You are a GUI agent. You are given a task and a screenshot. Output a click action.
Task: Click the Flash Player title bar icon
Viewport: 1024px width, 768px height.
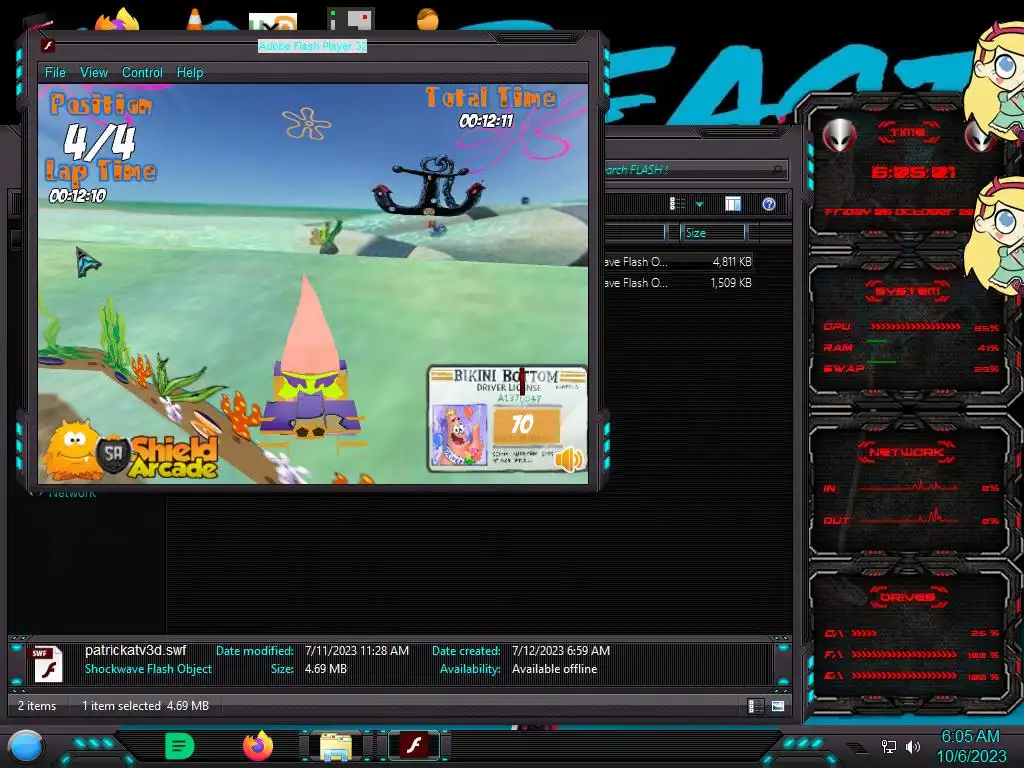point(47,46)
